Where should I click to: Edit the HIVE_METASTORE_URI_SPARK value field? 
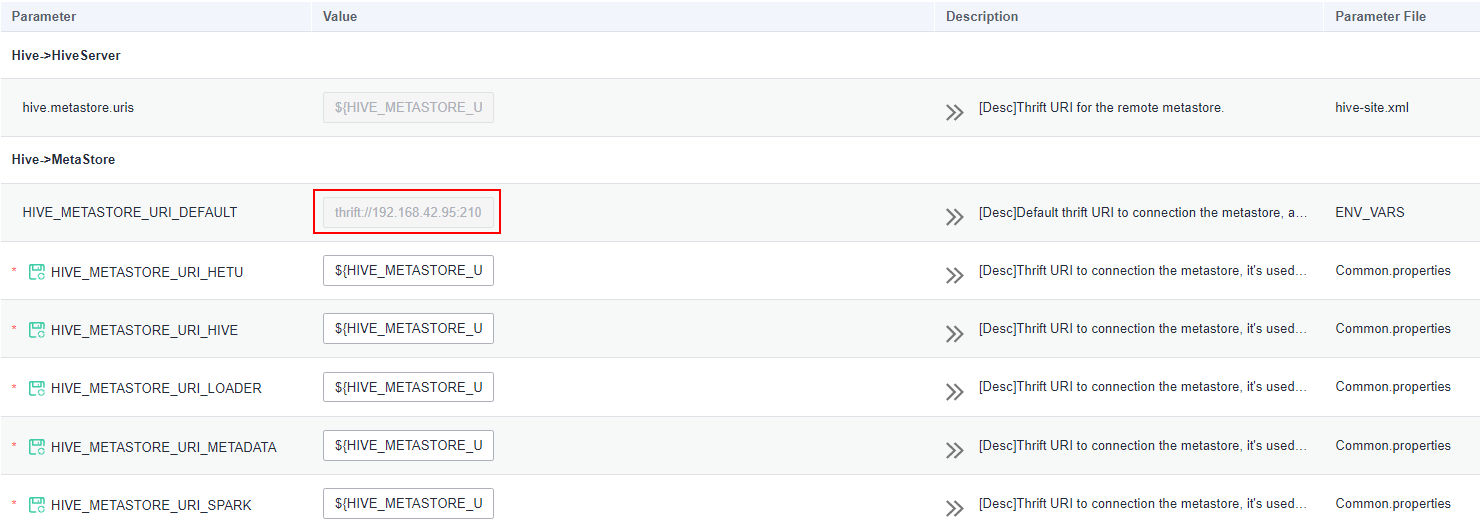[408, 504]
